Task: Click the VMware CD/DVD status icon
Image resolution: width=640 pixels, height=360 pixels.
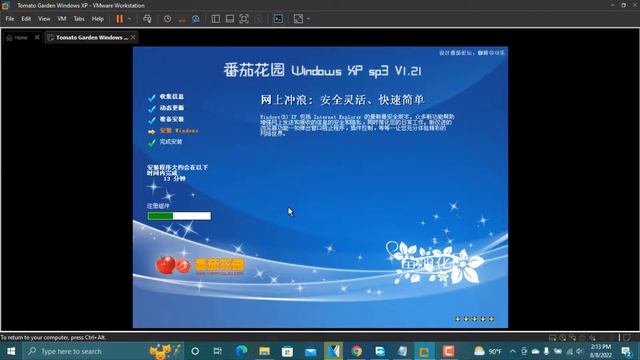Action: (562, 338)
